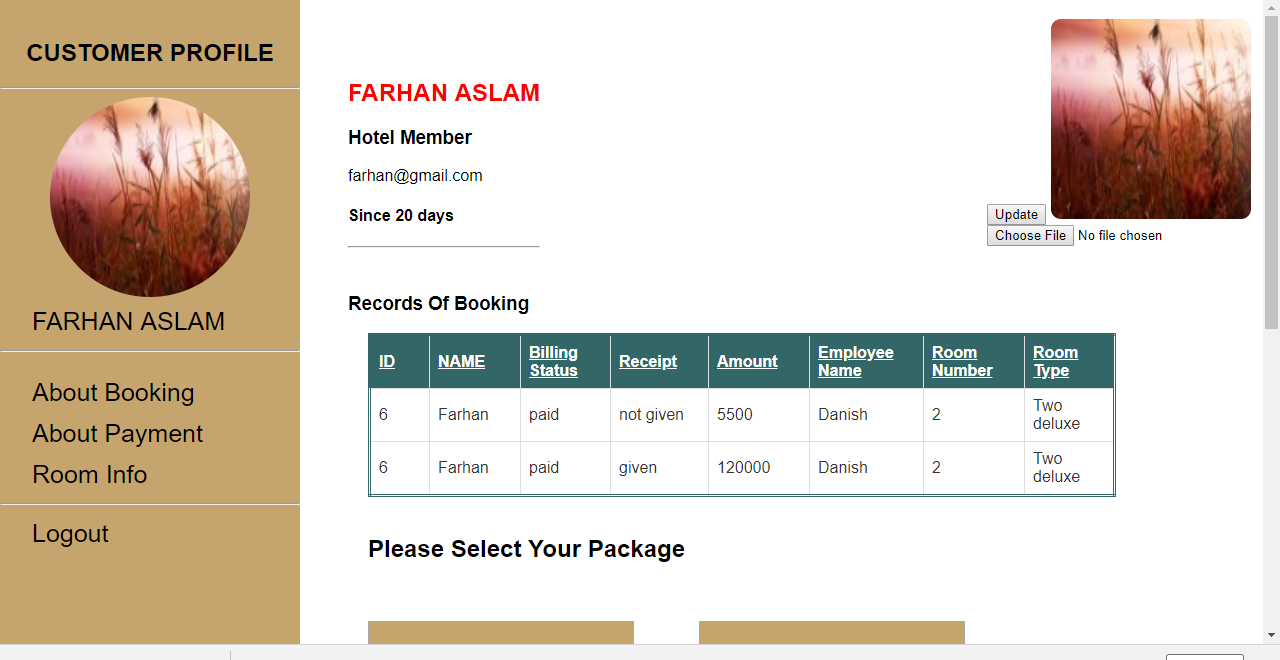Viewport: 1280px width, 660px height.
Task: Select the Receipt column header
Action: point(647,362)
